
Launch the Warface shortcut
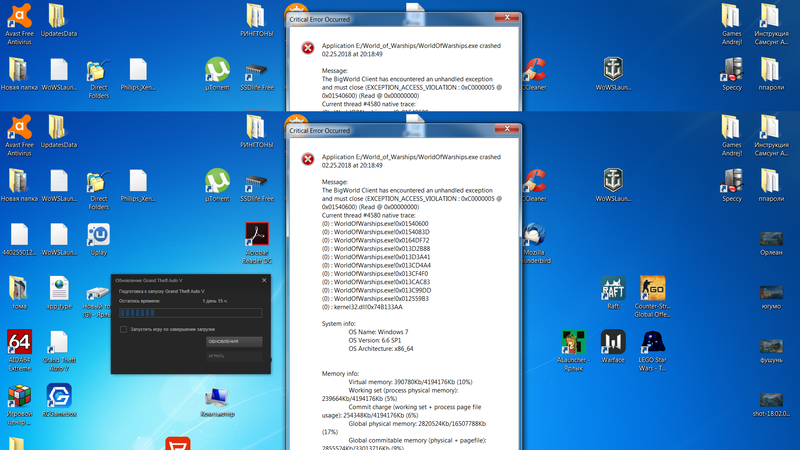pyautogui.click(x=613, y=343)
